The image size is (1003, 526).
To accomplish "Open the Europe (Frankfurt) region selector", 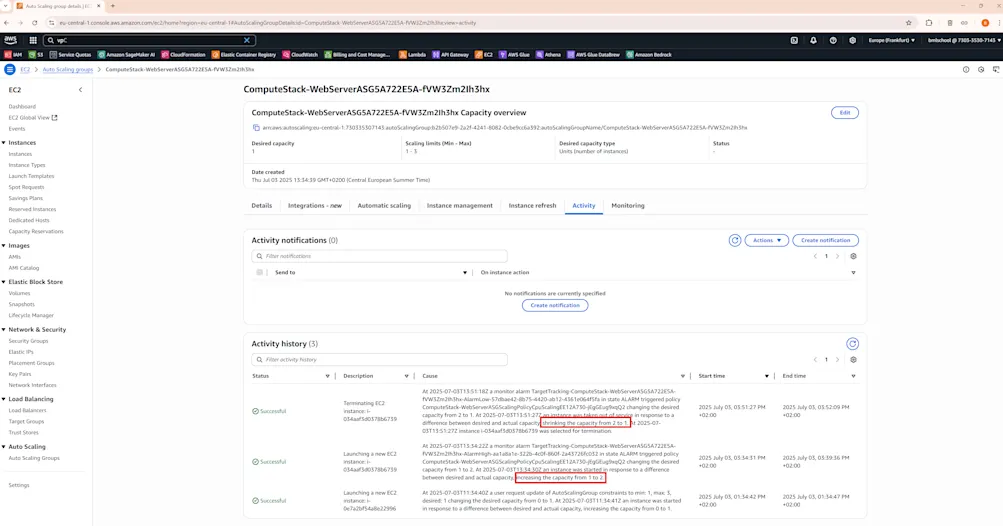I will point(891,40).
